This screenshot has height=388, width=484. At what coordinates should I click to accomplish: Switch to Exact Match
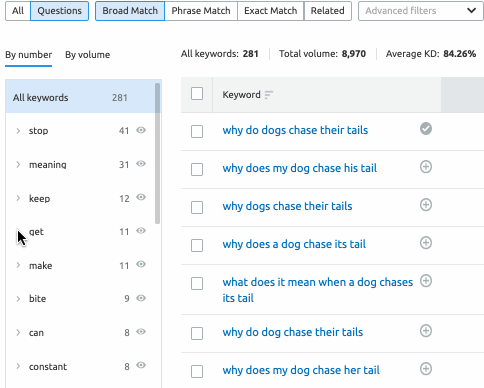click(x=271, y=11)
